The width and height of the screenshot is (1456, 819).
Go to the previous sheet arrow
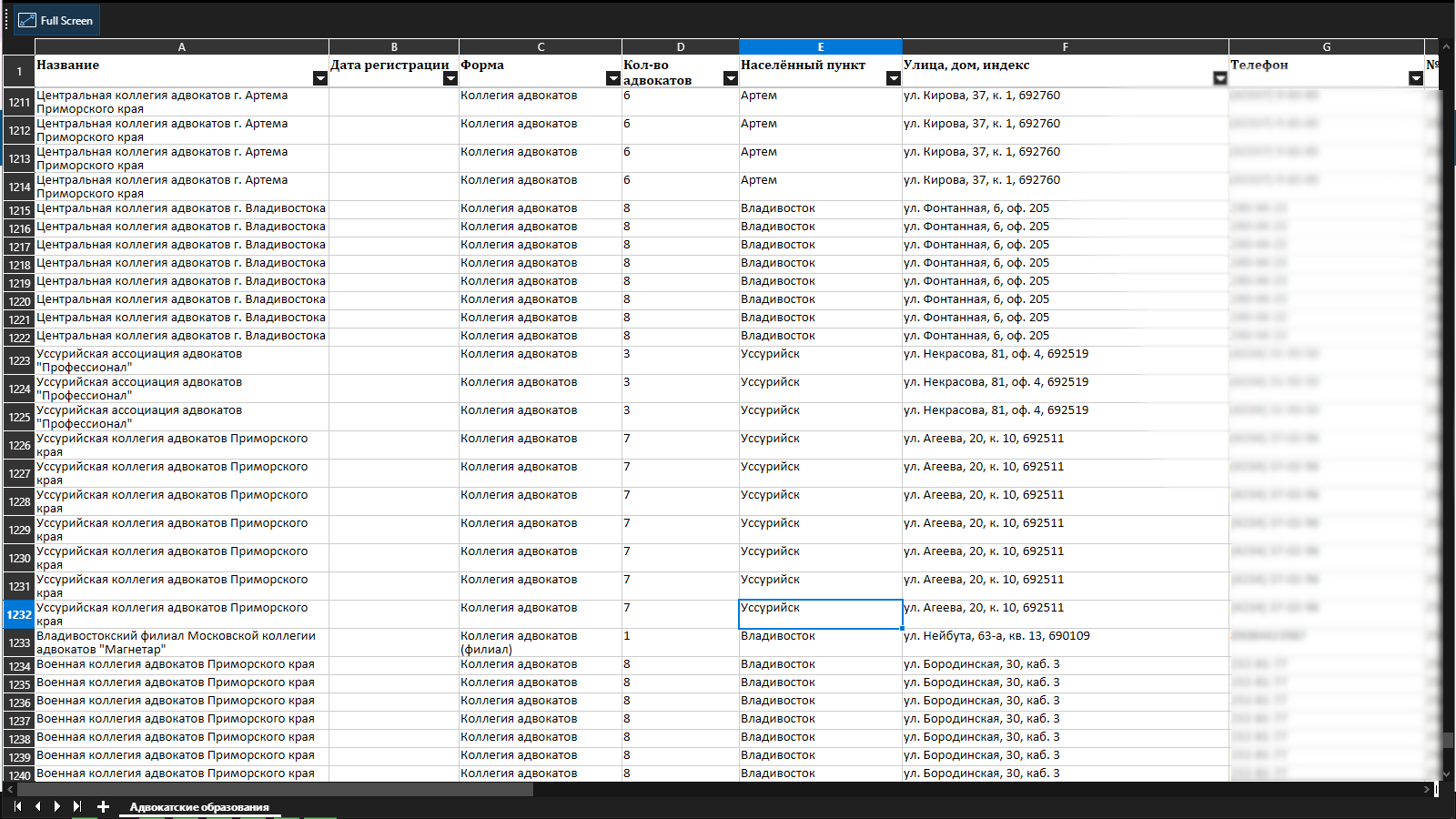click(x=37, y=806)
